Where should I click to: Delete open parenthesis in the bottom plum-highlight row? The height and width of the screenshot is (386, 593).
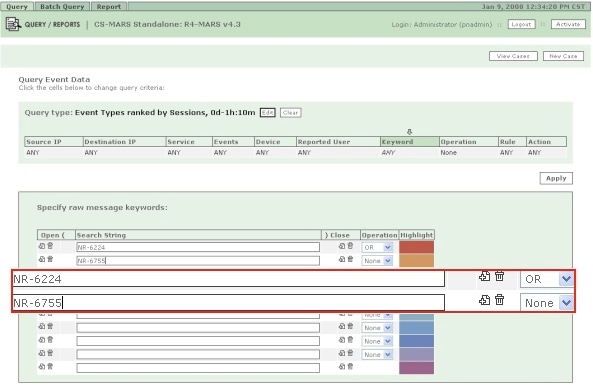tap(50, 366)
